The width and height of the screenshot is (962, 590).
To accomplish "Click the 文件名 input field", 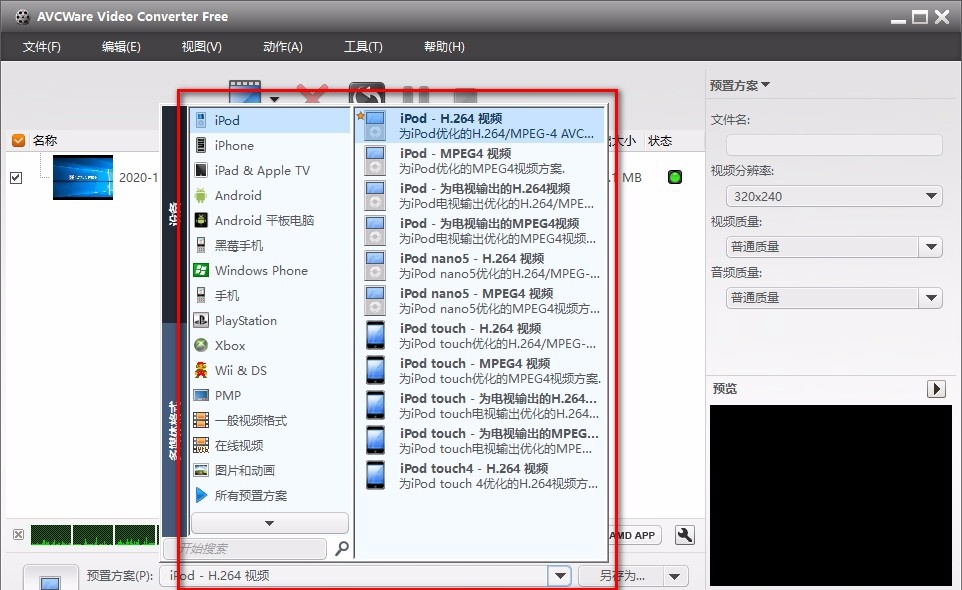I will [826, 145].
